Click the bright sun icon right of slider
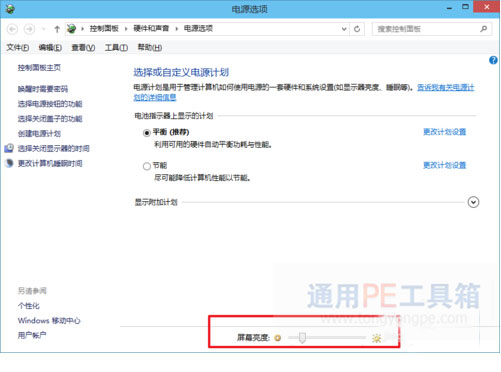The height and width of the screenshot is (372, 501). tap(377, 338)
